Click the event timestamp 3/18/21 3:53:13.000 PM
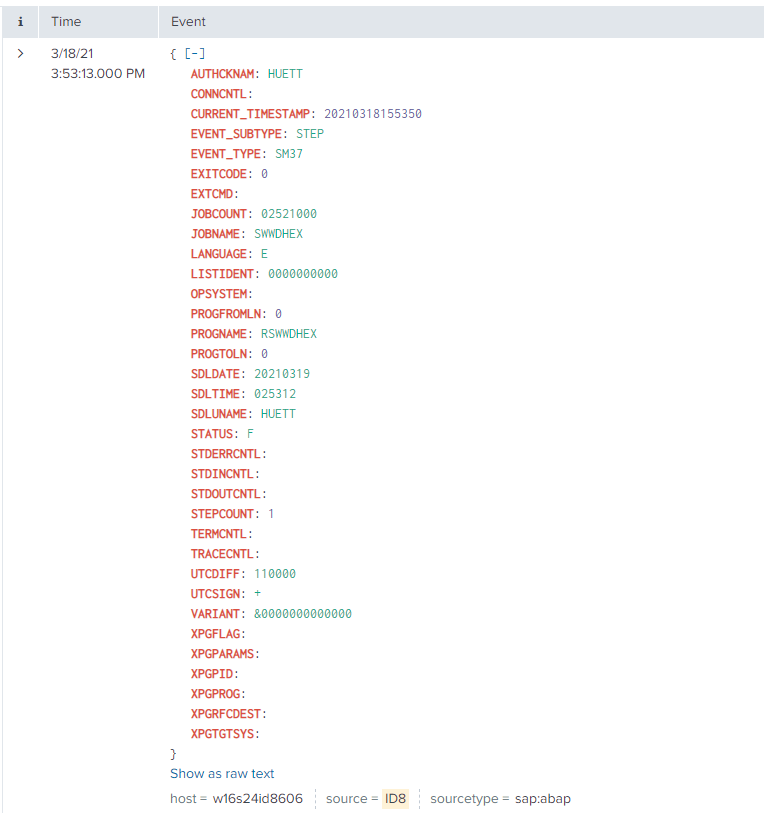 [x=97, y=64]
